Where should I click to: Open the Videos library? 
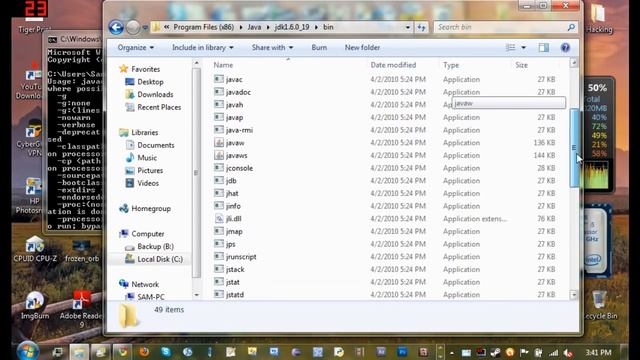click(x=148, y=183)
